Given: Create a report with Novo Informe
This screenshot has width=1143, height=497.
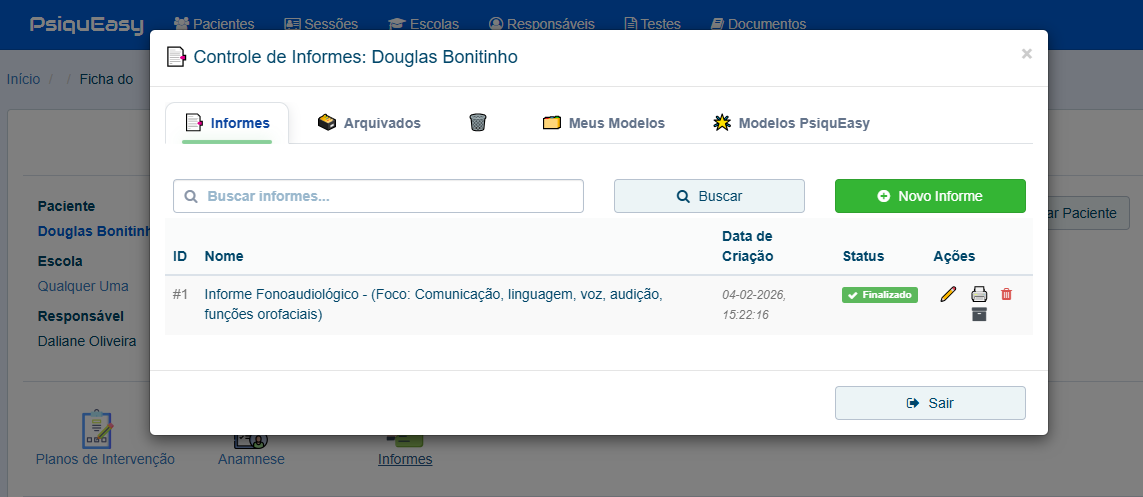Looking at the screenshot, I should (x=930, y=196).
